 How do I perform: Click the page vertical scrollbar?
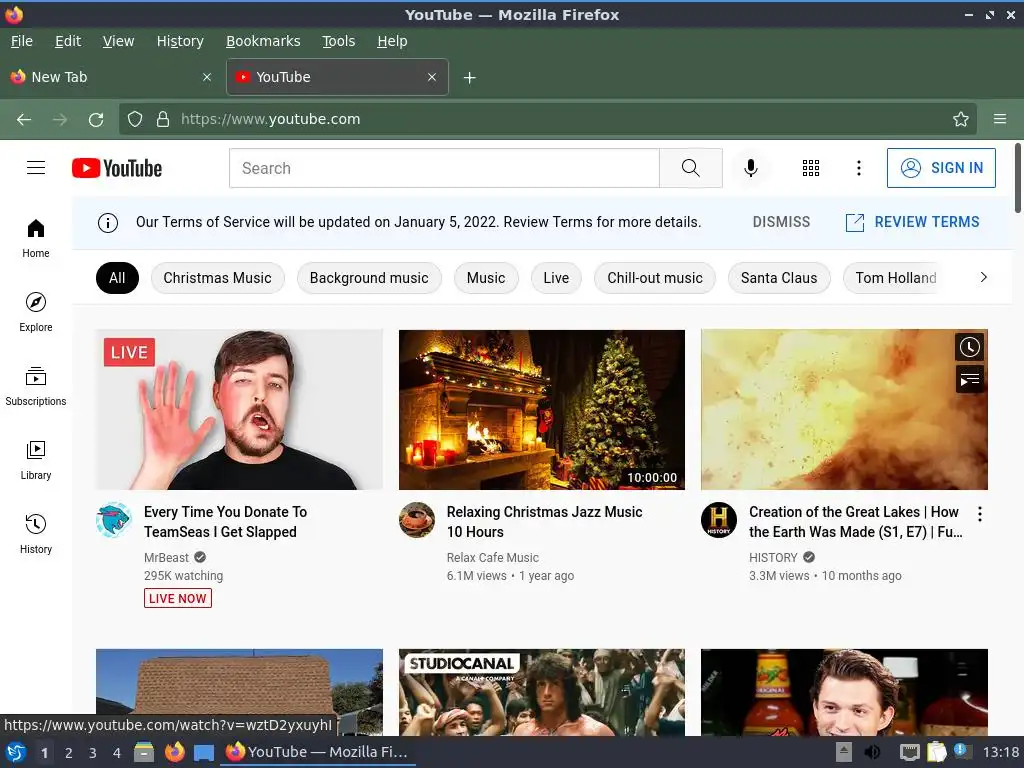click(1017, 178)
